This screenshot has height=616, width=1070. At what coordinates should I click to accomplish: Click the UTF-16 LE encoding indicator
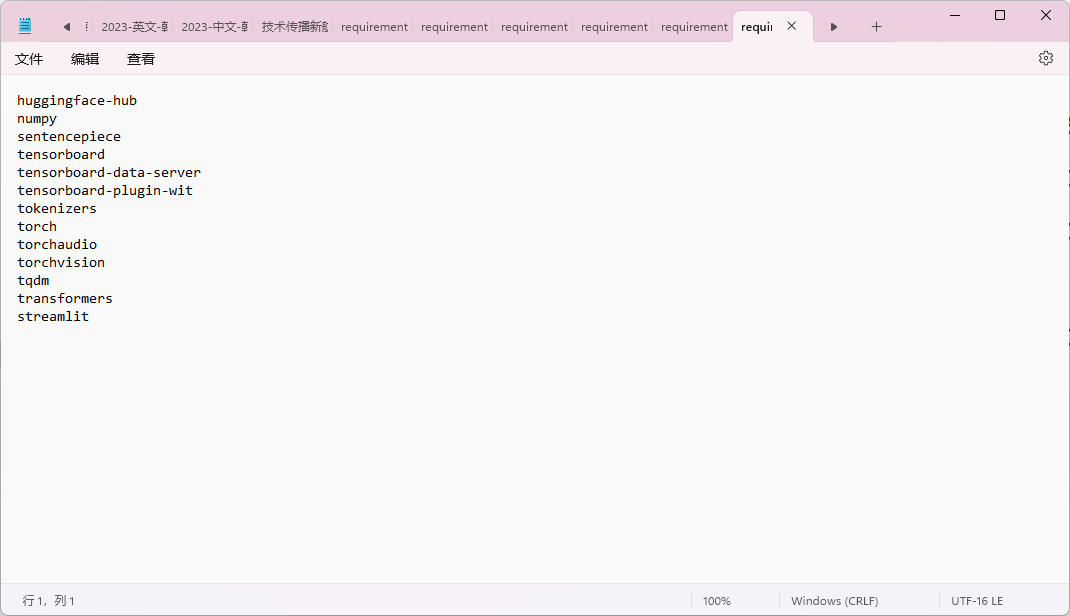(977, 601)
